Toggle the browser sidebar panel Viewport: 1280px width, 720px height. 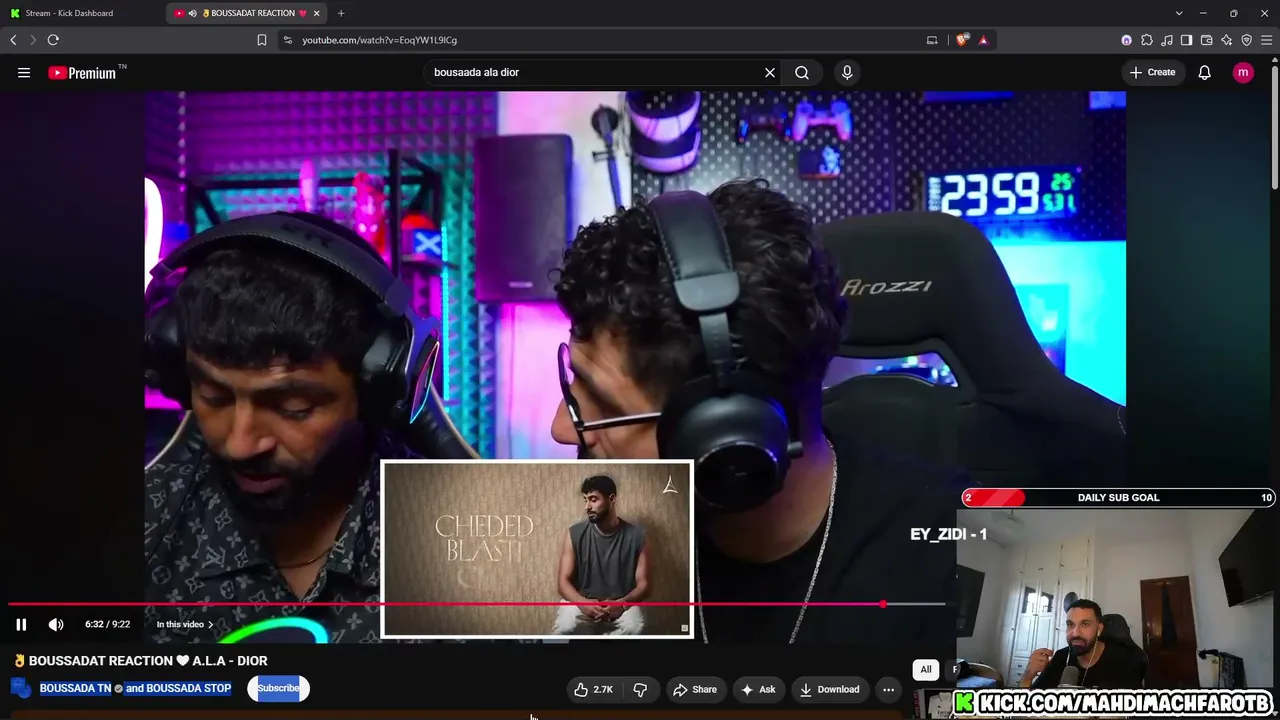click(x=1186, y=40)
